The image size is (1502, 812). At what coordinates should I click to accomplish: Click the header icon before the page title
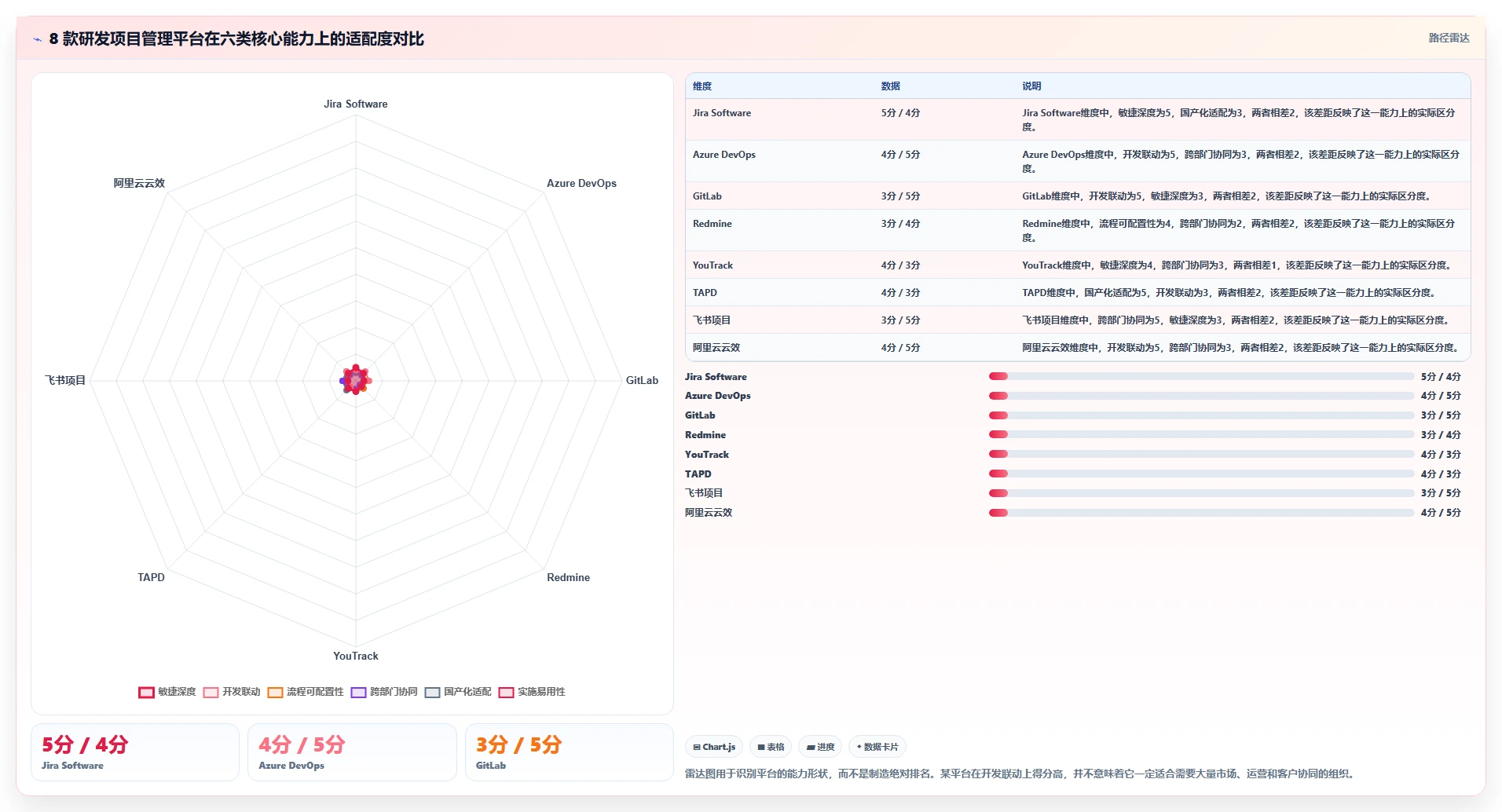coord(37,39)
